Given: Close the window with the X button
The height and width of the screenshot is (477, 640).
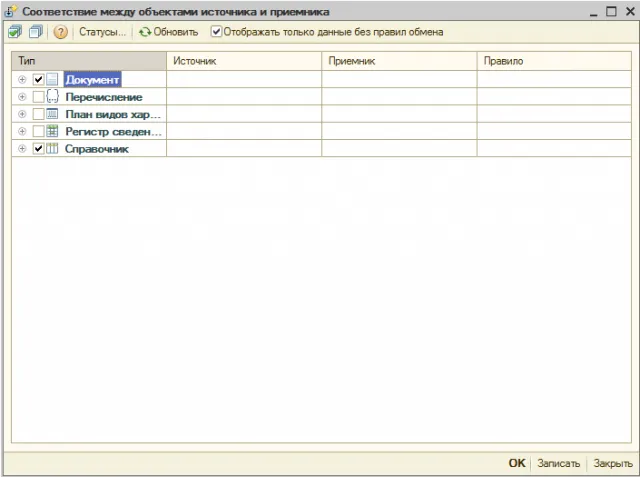Looking at the screenshot, I should pyautogui.click(x=630, y=11).
